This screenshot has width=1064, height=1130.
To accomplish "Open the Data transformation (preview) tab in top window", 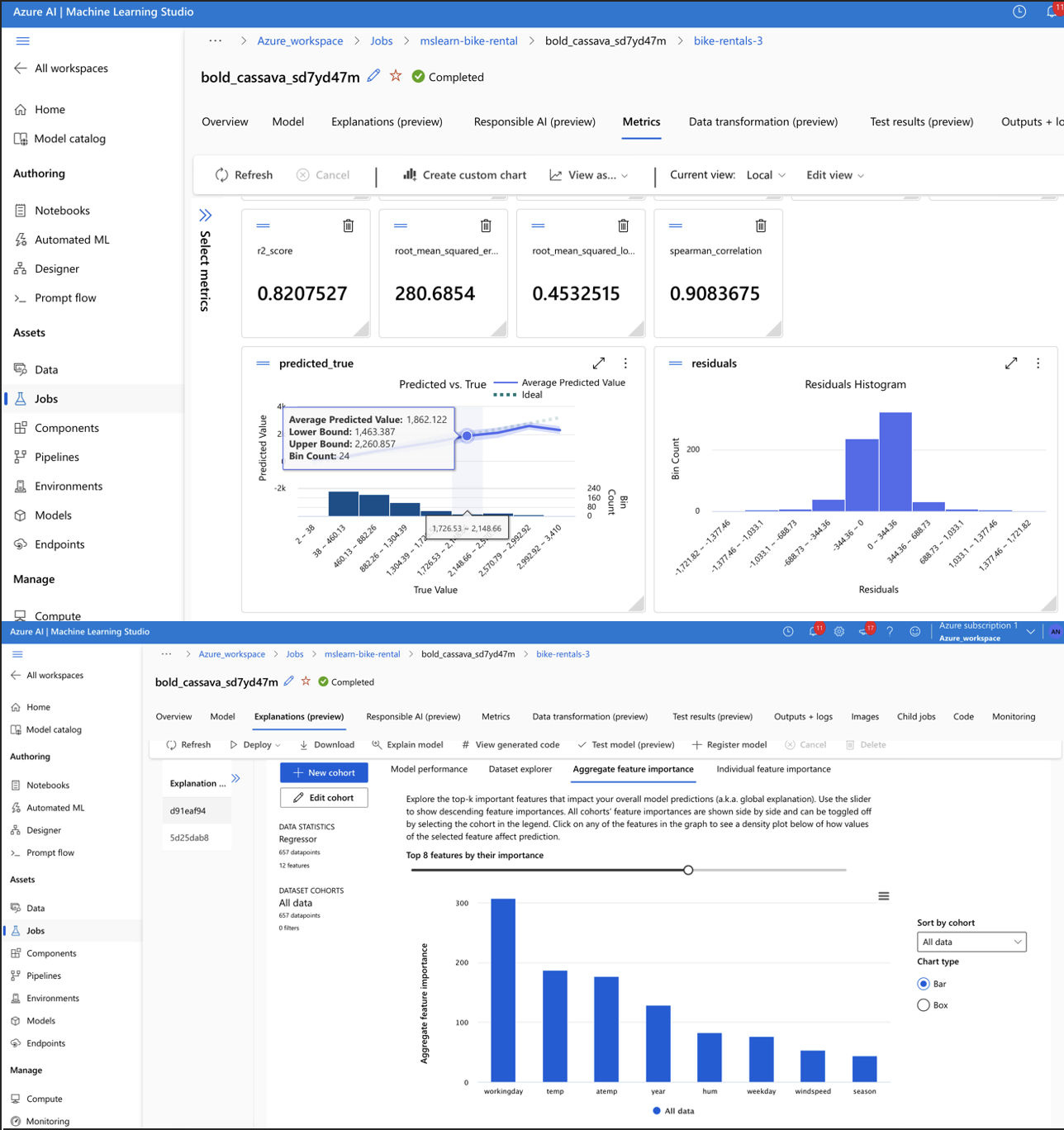I will pyautogui.click(x=763, y=121).
